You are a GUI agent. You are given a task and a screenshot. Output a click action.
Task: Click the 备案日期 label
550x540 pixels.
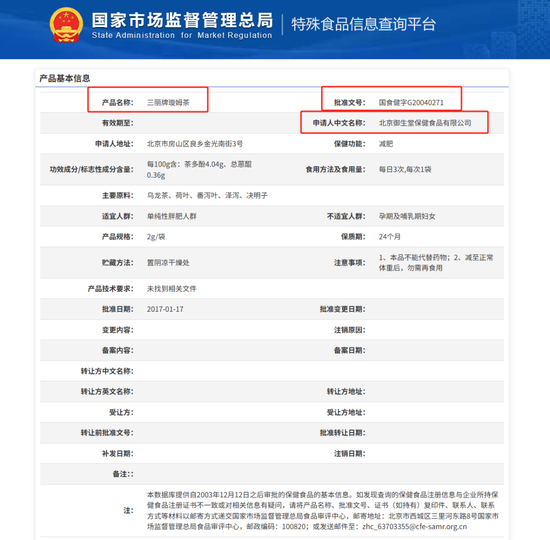point(349,350)
